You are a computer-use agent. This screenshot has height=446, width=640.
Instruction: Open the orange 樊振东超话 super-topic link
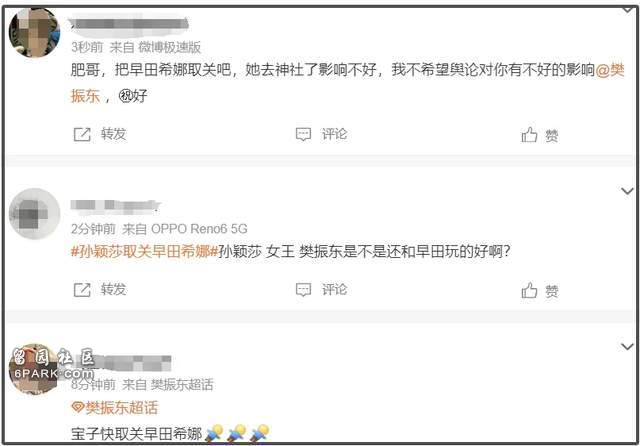point(121,407)
